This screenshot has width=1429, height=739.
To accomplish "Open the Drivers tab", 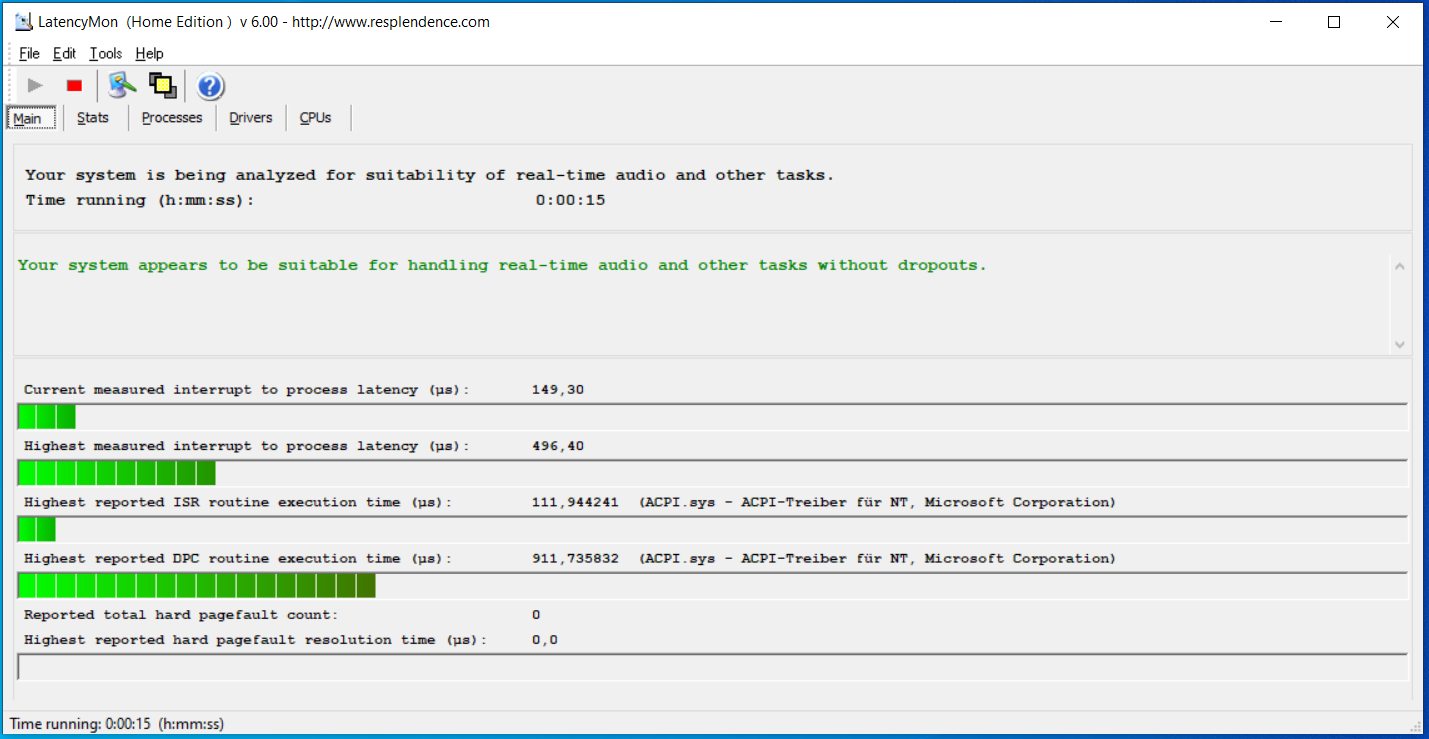I will 250,118.
